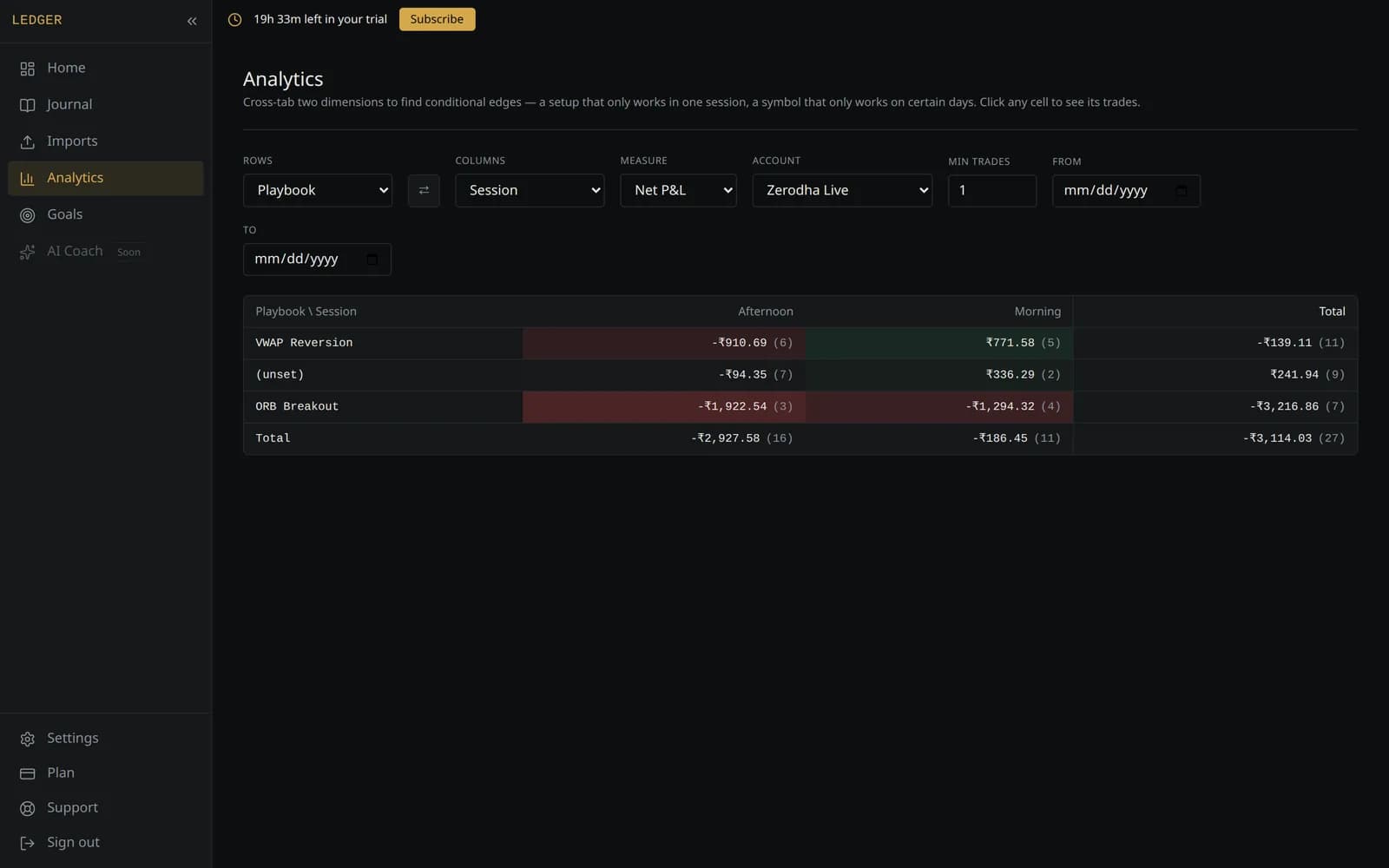
Task: Open the TO date calendar picker icon
Action: point(372,260)
